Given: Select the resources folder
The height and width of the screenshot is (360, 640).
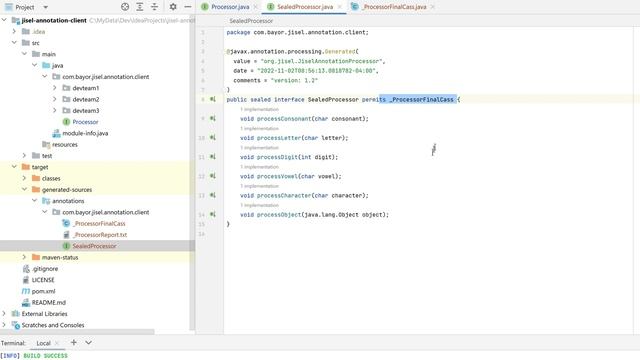Looking at the screenshot, I should [x=64, y=144].
